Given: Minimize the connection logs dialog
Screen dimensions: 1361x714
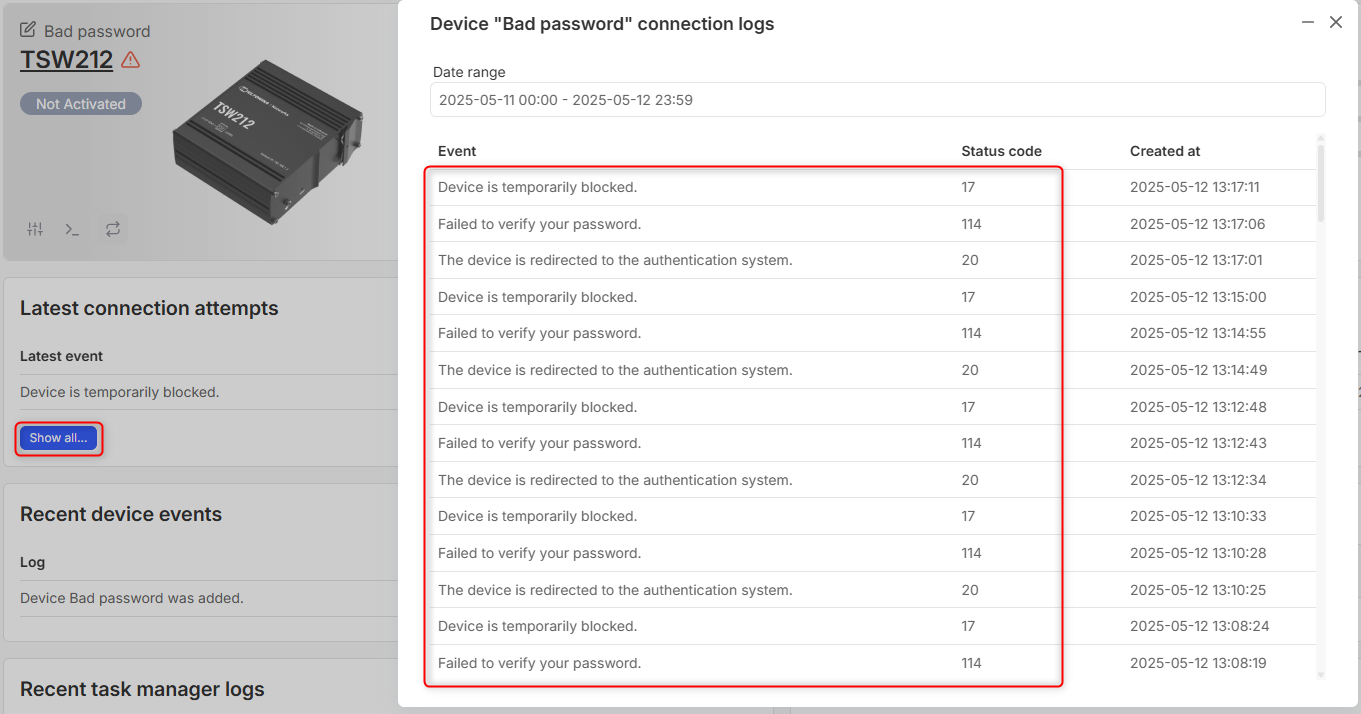Looking at the screenshot, I should (x=1307, y=22).
